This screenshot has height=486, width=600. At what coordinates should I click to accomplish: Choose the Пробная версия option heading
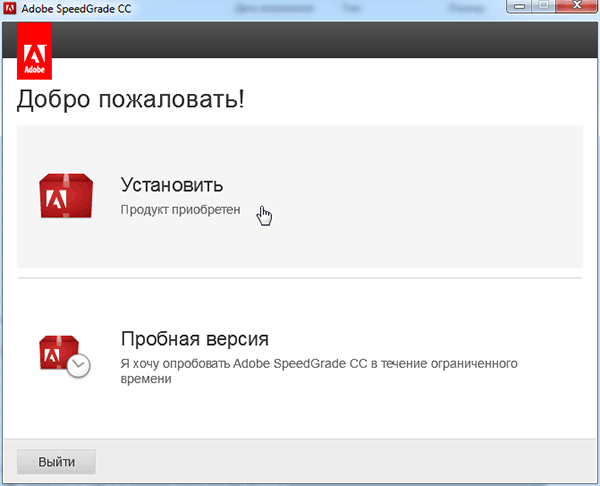pyautogui.click(x=195, y=339)
